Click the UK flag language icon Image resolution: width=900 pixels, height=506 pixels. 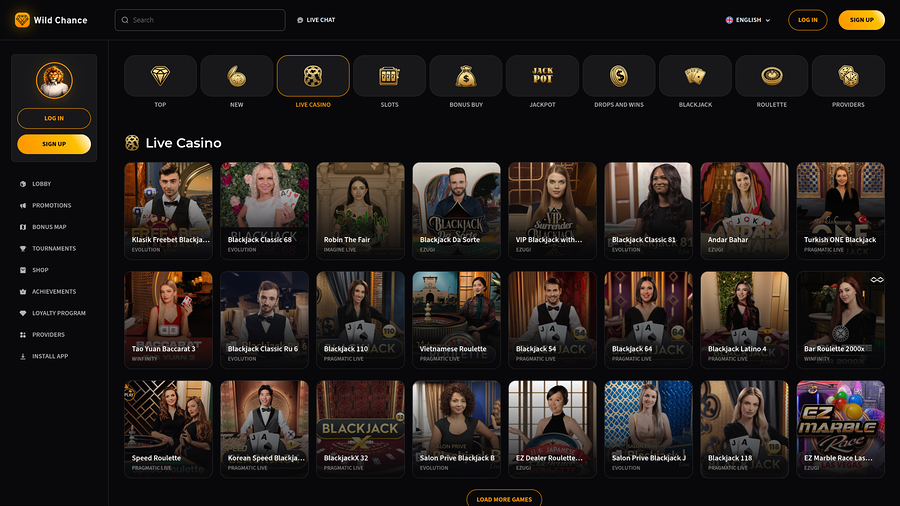[729, 20]
